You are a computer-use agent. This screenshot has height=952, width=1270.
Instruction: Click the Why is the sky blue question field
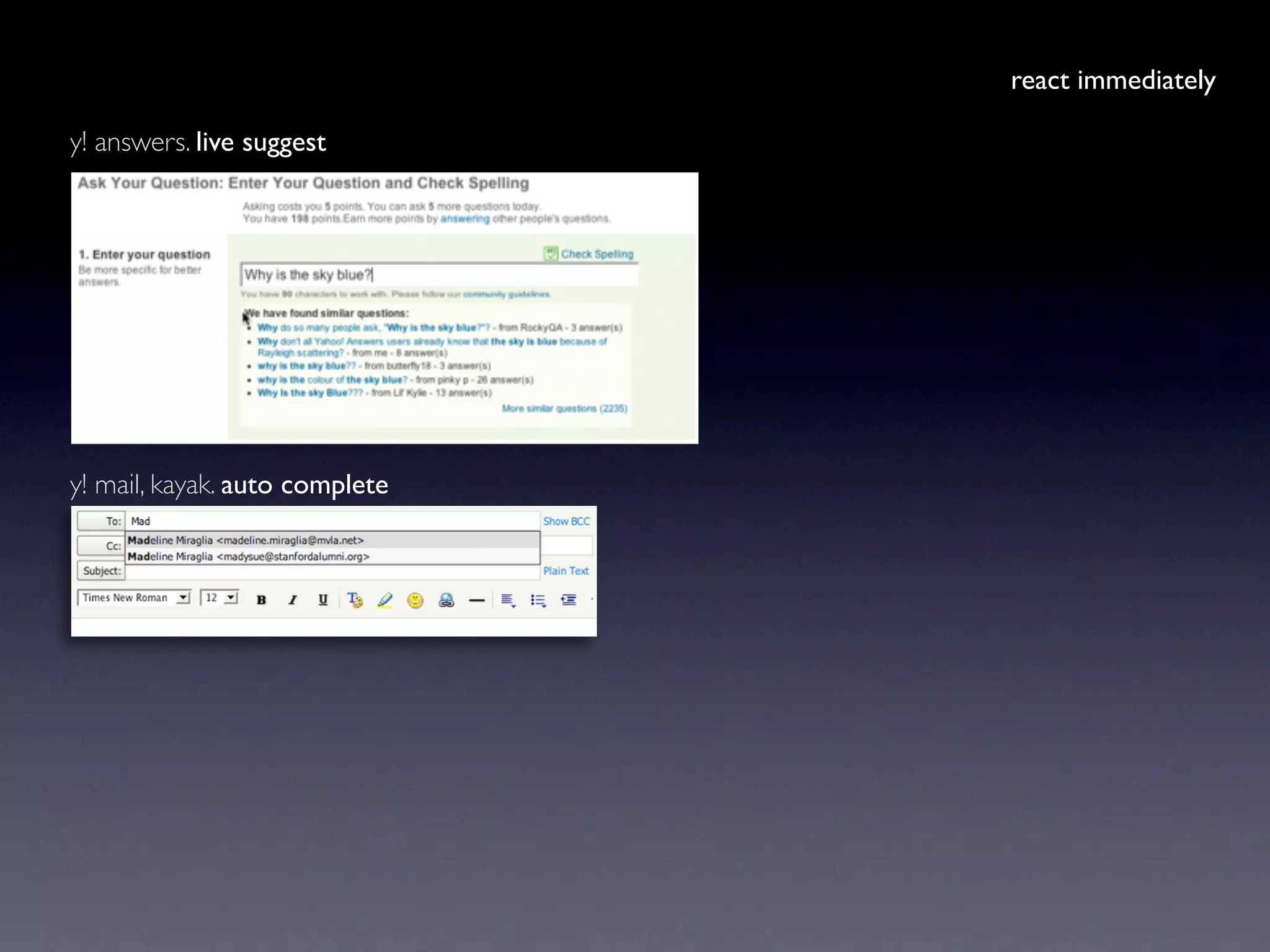[x=439, y=275]
